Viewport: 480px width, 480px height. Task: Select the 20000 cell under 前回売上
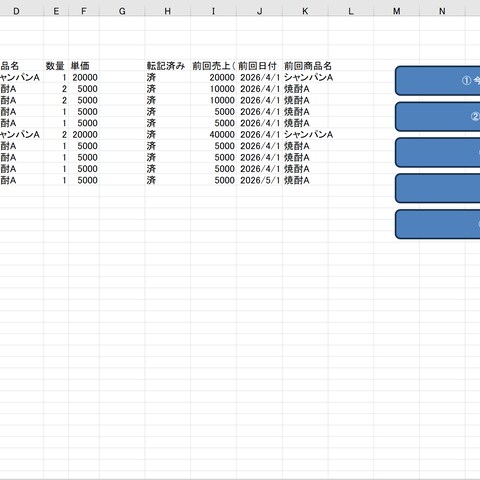(213, 77)
